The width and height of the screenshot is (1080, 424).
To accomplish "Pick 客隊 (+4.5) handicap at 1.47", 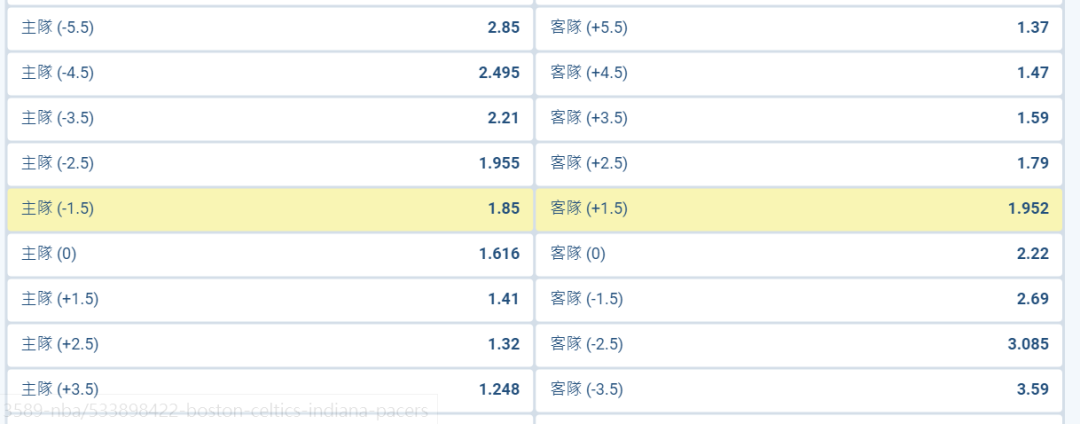I will coord(799,73).
